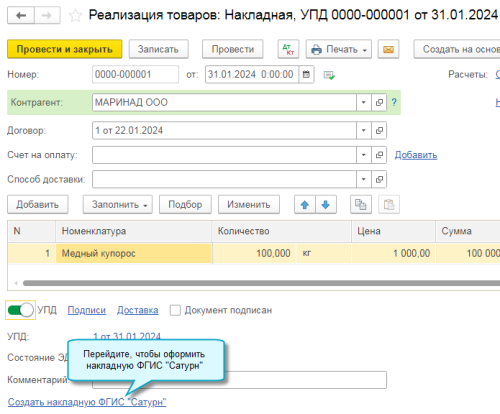Image resolution: width=500 pixels, height=414 pixels.
Task: Toggle the УПД switch
Action: [20, 310]
